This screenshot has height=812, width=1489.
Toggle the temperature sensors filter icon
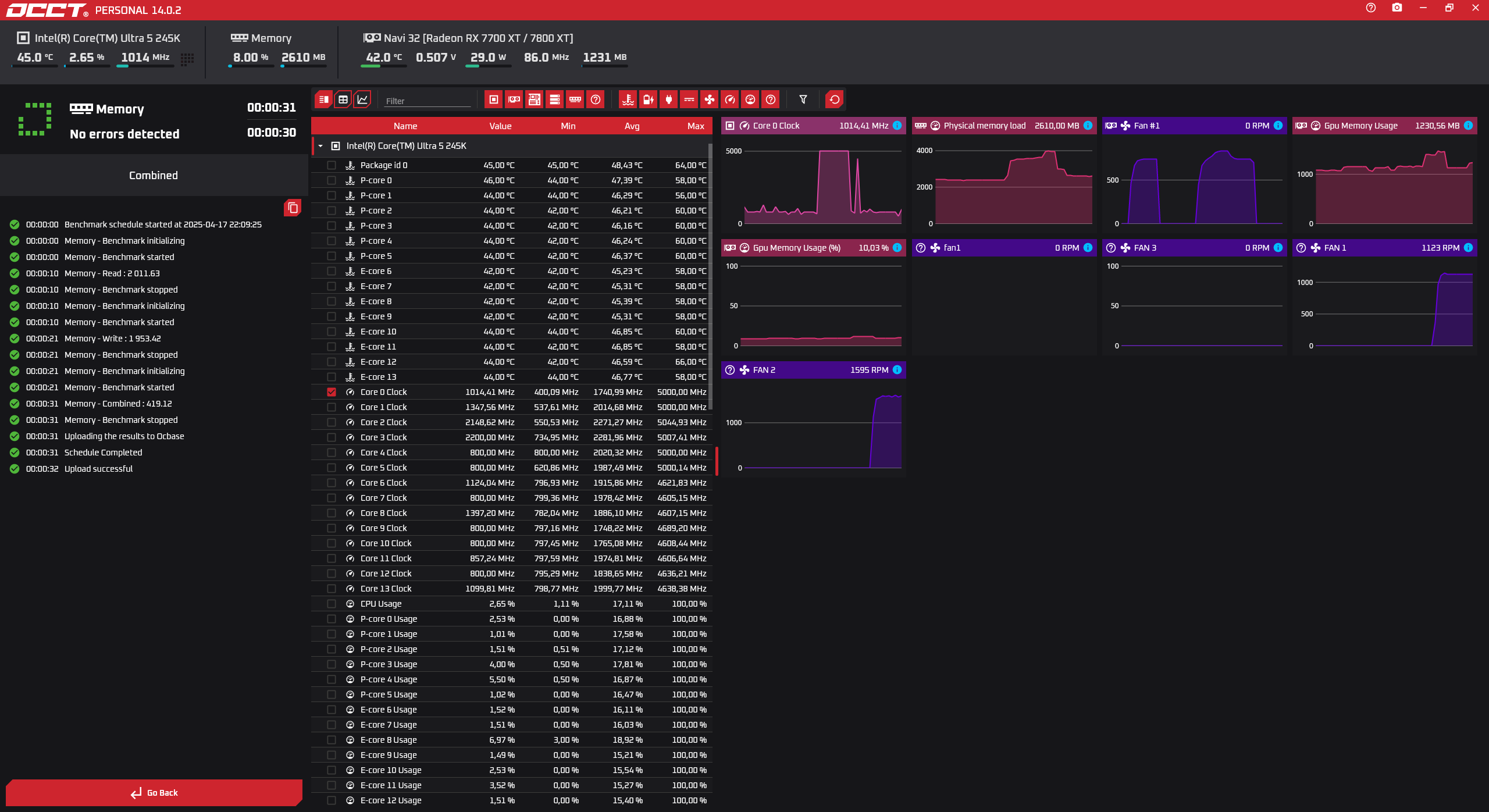point(628,99)
